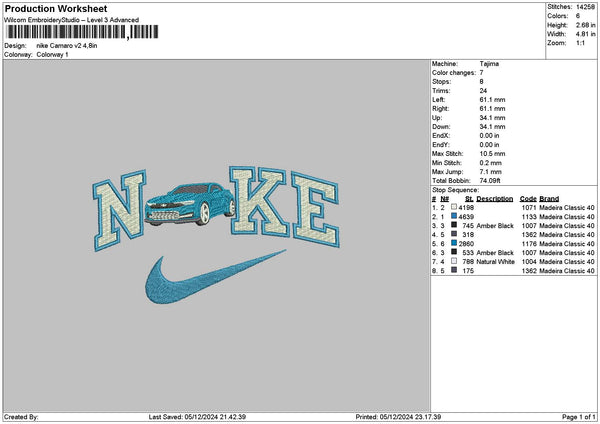Click the Zoom value 1:1
This screenshot has height=424, width=600.
click(x=580, y=43)
